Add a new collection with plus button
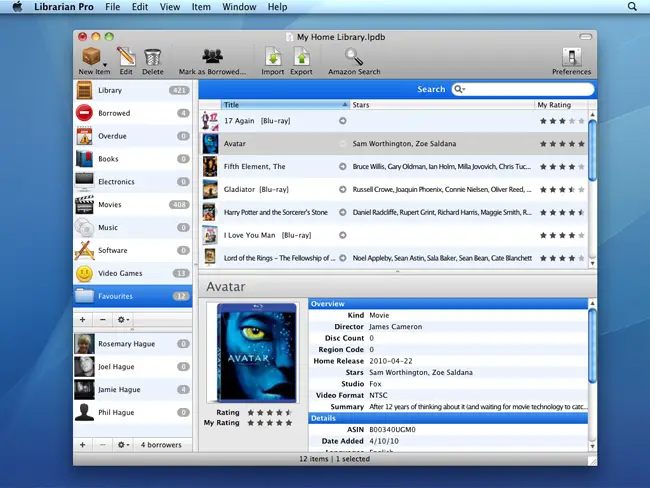650x488 pixels. [x=82, y=320]
